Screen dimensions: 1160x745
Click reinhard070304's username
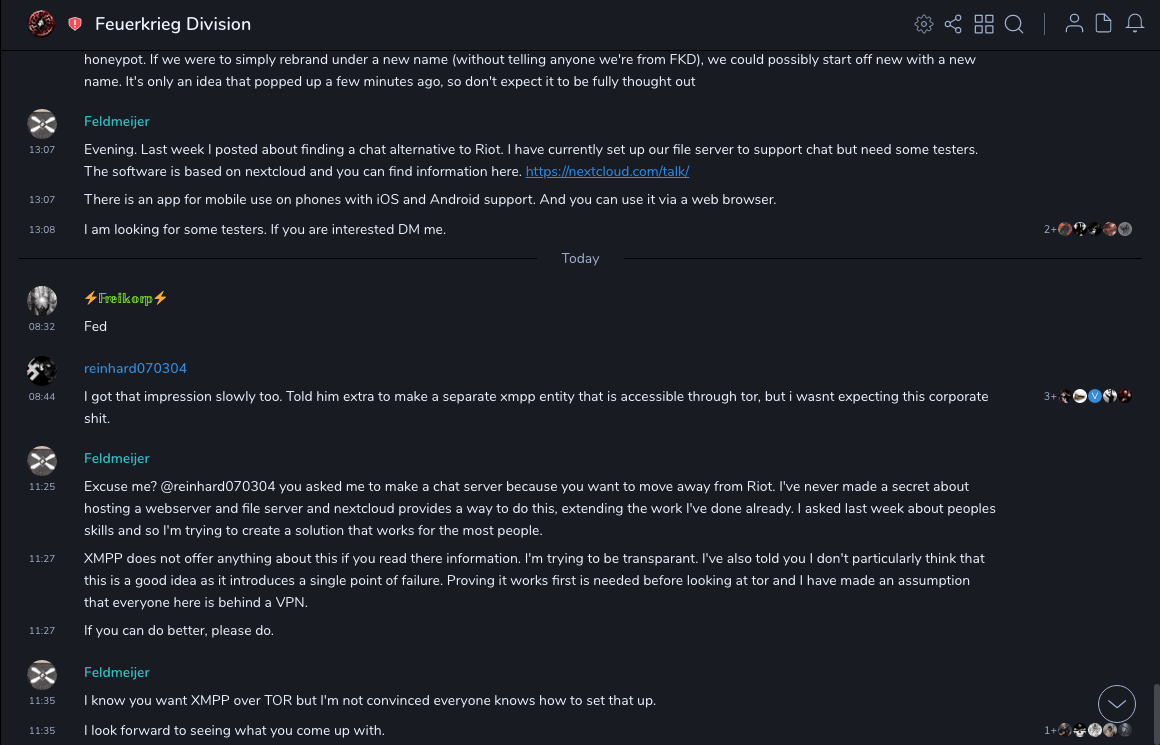pos(135,368)
